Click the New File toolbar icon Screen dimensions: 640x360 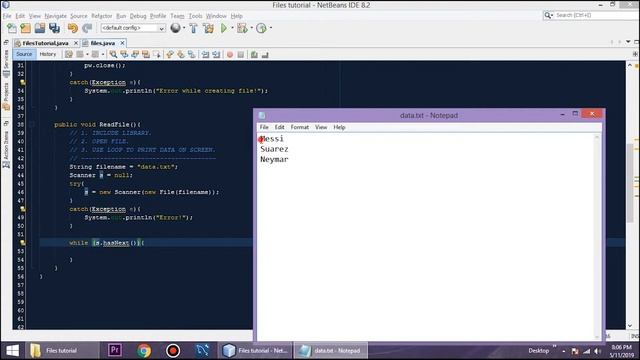(x=12, y=28)
